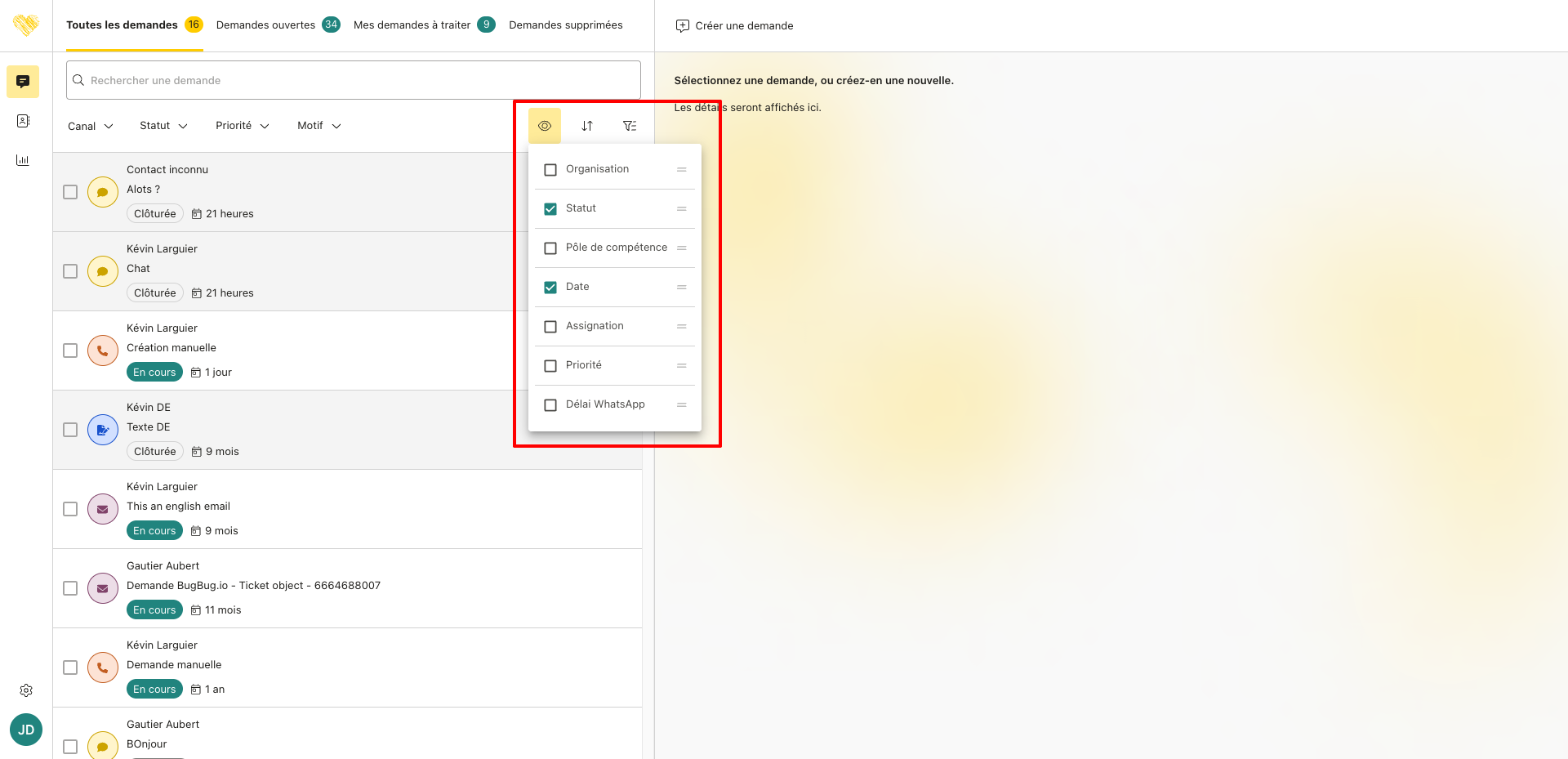Open the sort order arrows icon
1568x759 pixels.
[587, 126]
